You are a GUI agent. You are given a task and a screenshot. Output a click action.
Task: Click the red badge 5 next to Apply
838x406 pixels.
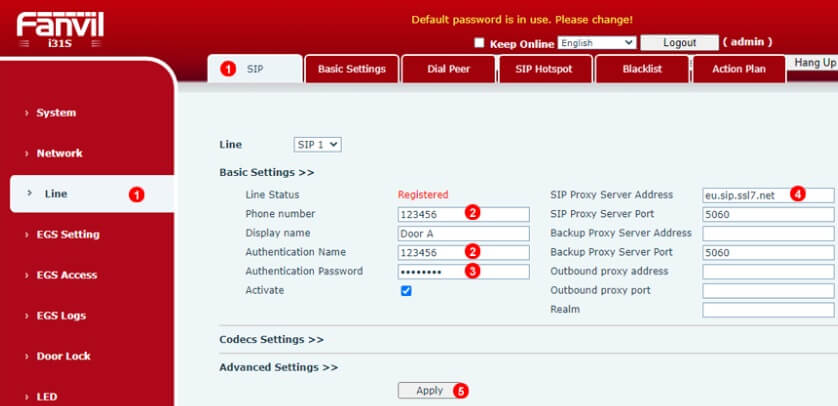461,391
